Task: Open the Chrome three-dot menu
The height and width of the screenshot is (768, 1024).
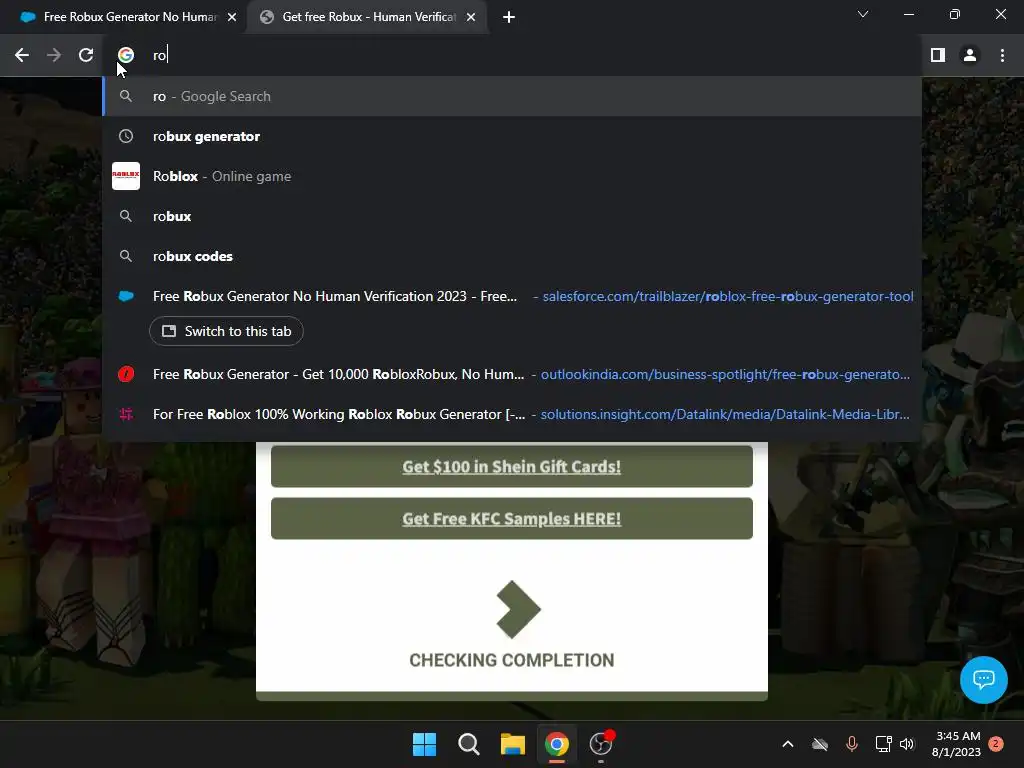Action: coord(1002,56)
